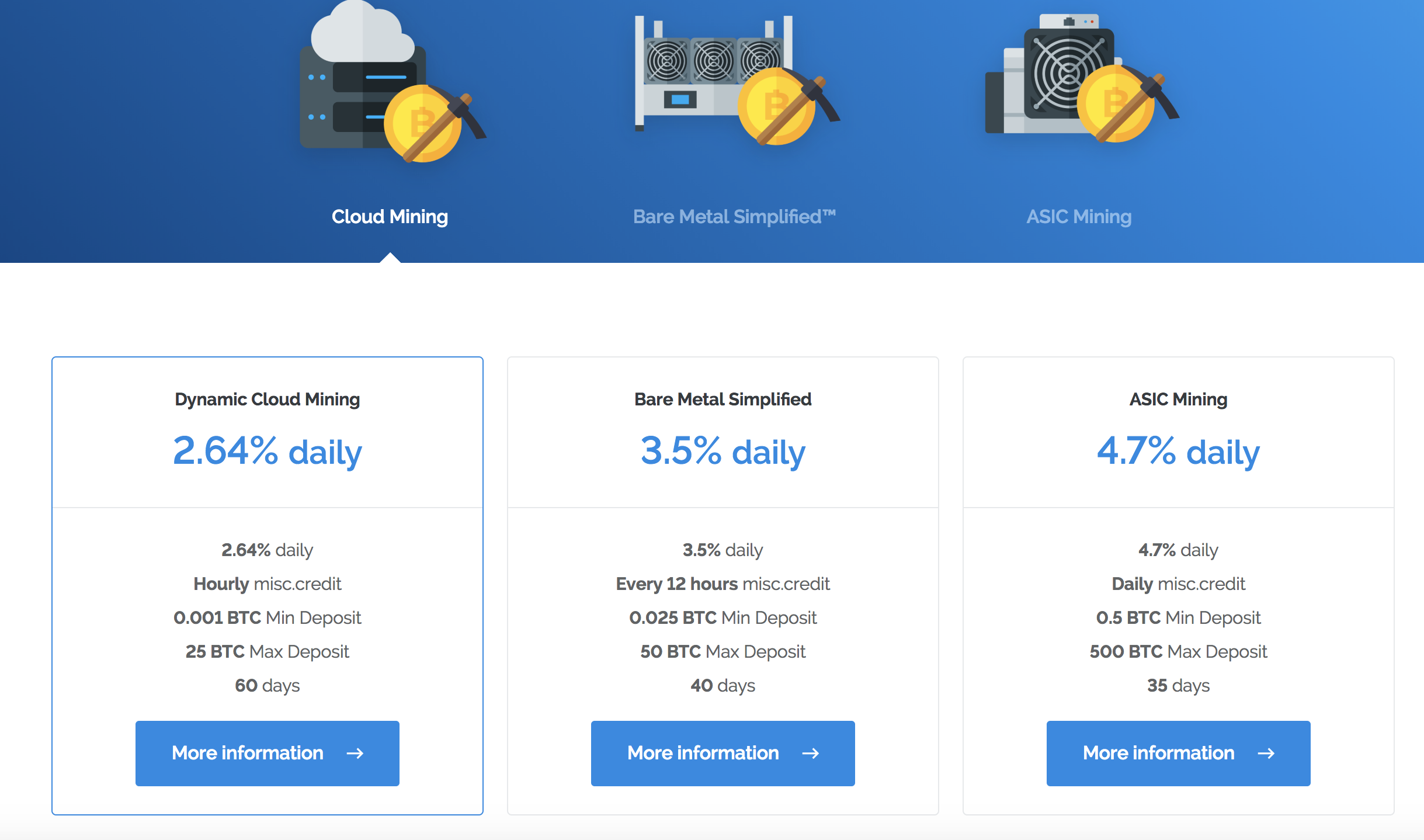Screen dimensions: 1424x840
Task: Open More information for Dynamic Cloud Mining
Action: (248, 753)
